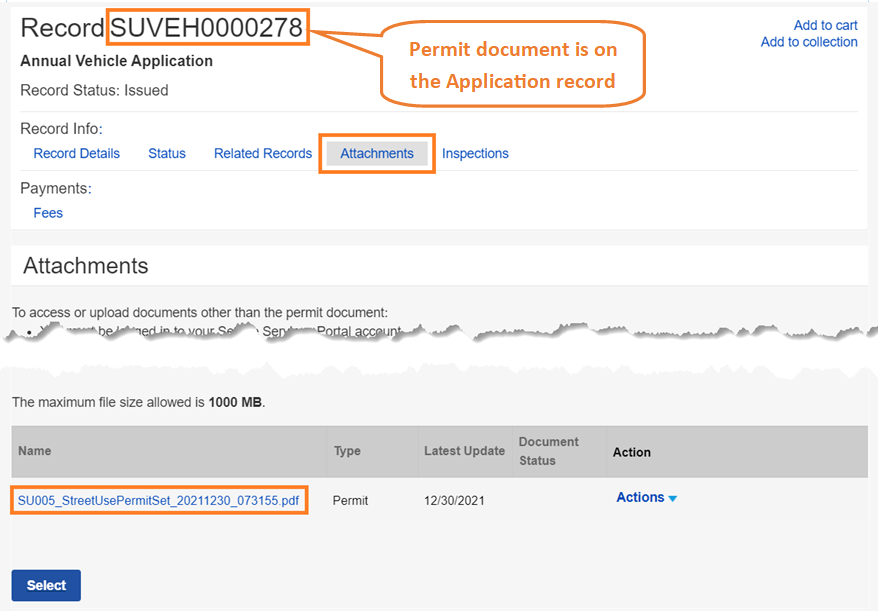Go to the Inspections tab

pyautogui.click(x=475, y=153)
